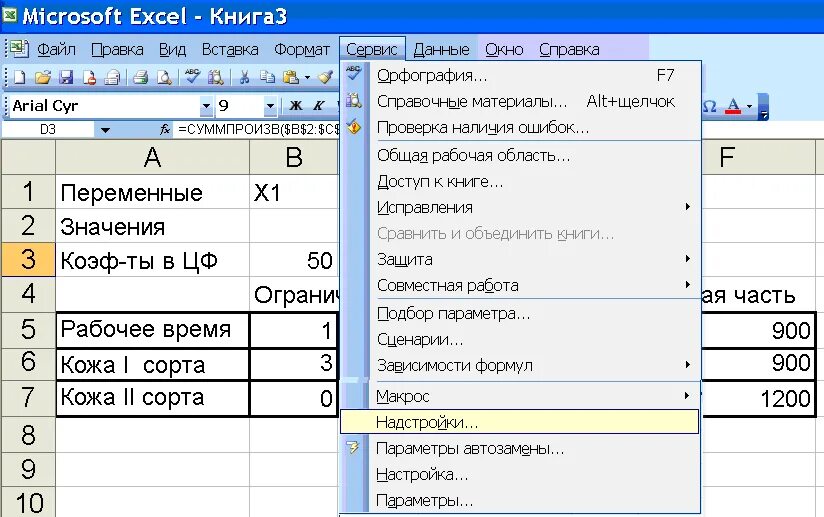This screenshot has width=824, height=517.
Task: Open the Name Box D3 dropdown arrow
Action: tap(105, 130)
